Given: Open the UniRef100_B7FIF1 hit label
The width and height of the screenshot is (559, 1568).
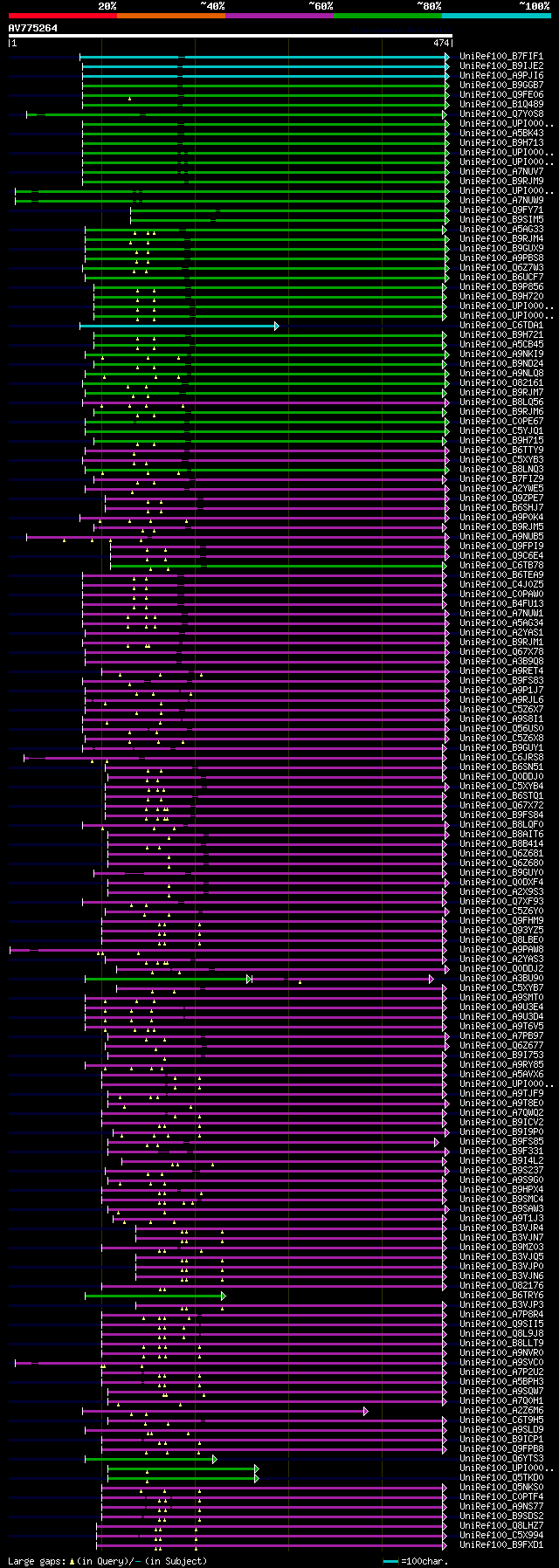Looking at the screenshot, I should 501,57.
